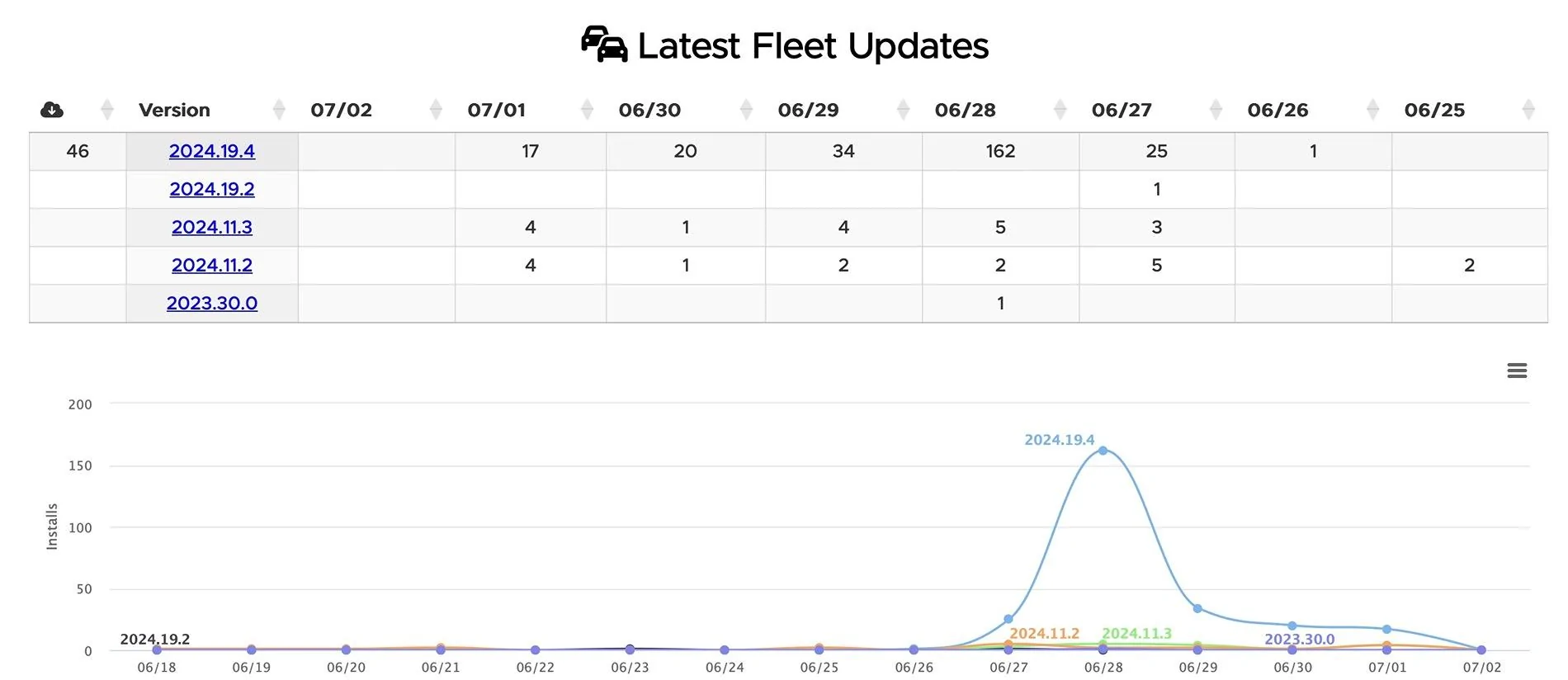Click the 06/26 column header
Viewport: 1568px width, 680px height.
[1278, 110]
